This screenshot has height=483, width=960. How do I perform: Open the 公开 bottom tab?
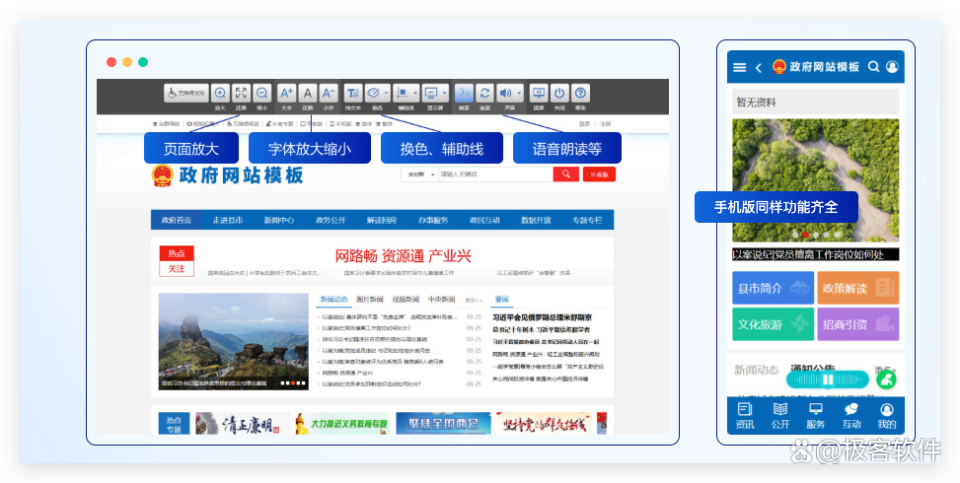780,416
